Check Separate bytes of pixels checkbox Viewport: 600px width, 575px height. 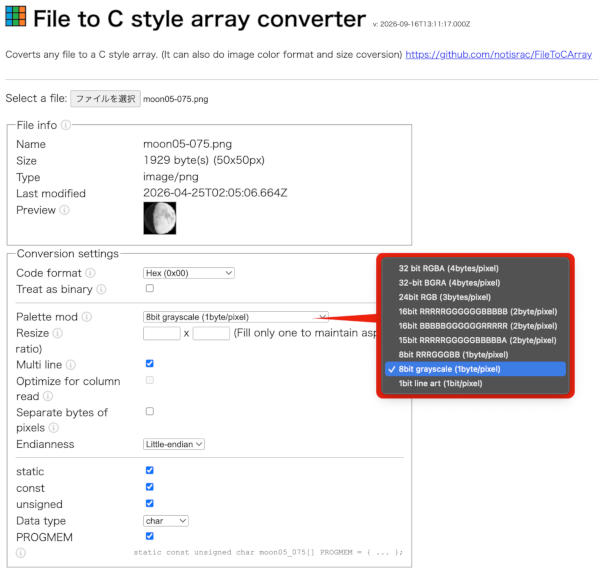tap(150, 411)
